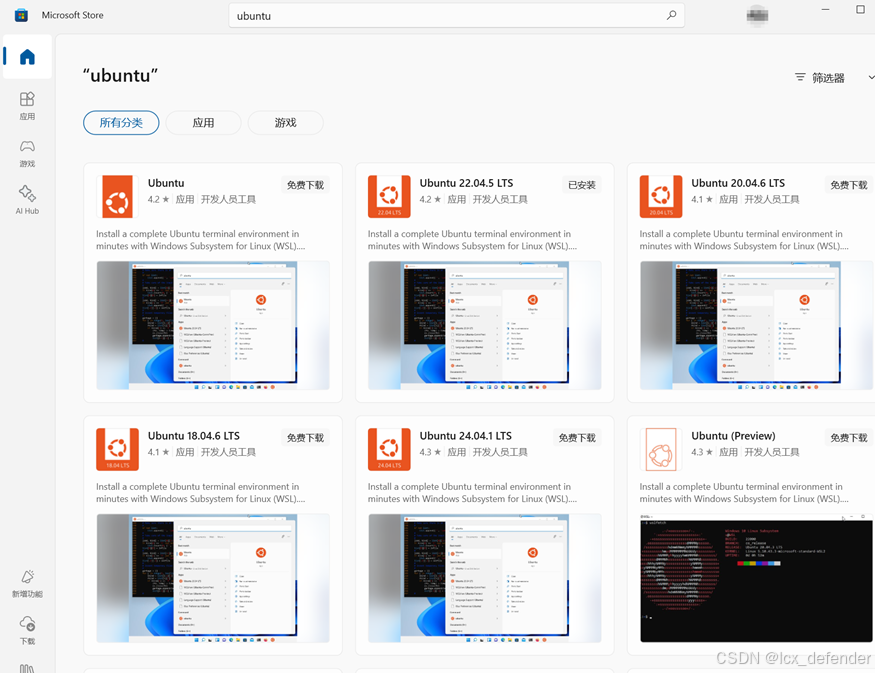This screenshot has height=673, width=875.
Task: Select the 游戏 category tab
Action: click(x=285, y=123)
